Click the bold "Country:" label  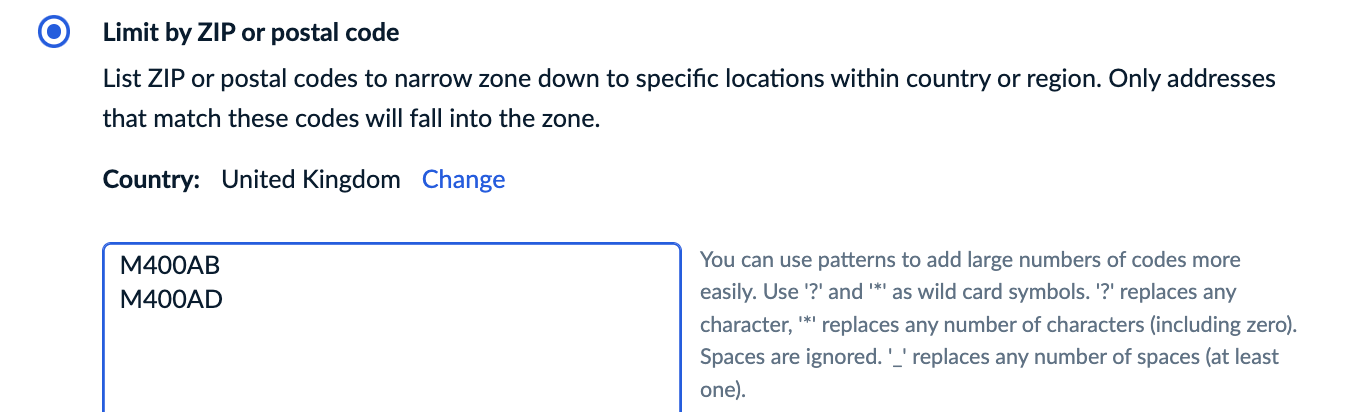coord(151,180)
